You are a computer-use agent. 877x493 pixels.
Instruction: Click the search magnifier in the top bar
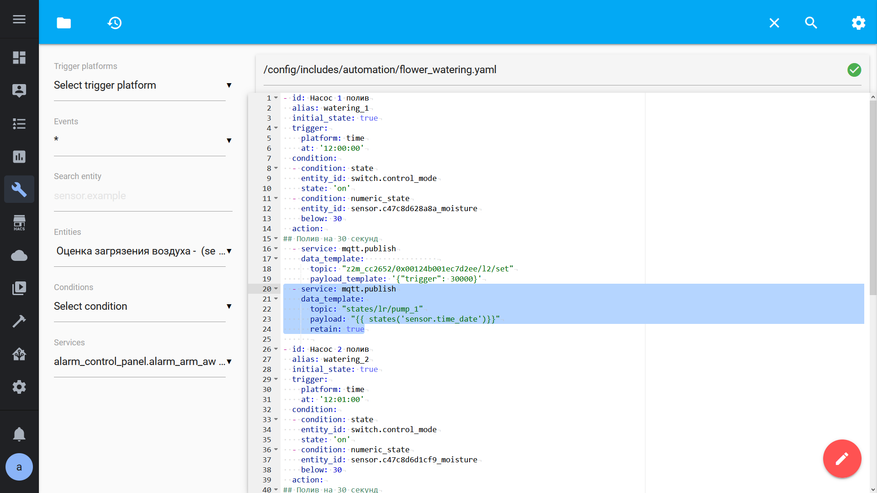coord(811,22)
